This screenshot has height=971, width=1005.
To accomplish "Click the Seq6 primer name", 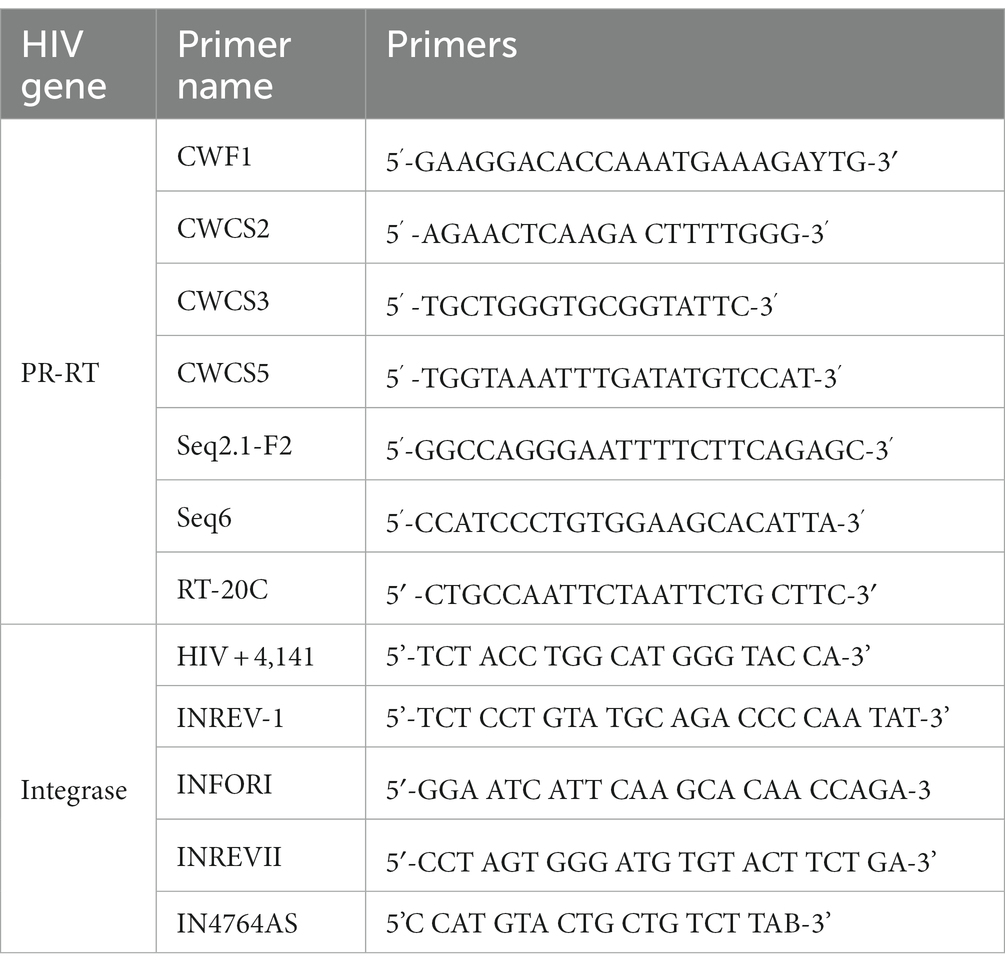I will tap(204, 518).
